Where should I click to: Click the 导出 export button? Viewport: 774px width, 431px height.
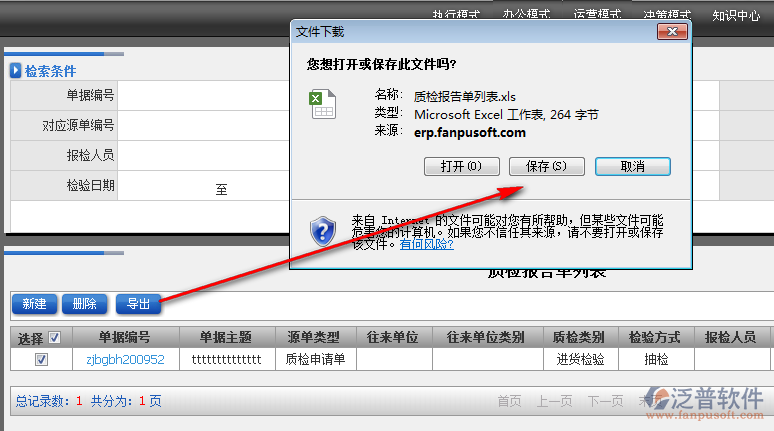[138, 304]
